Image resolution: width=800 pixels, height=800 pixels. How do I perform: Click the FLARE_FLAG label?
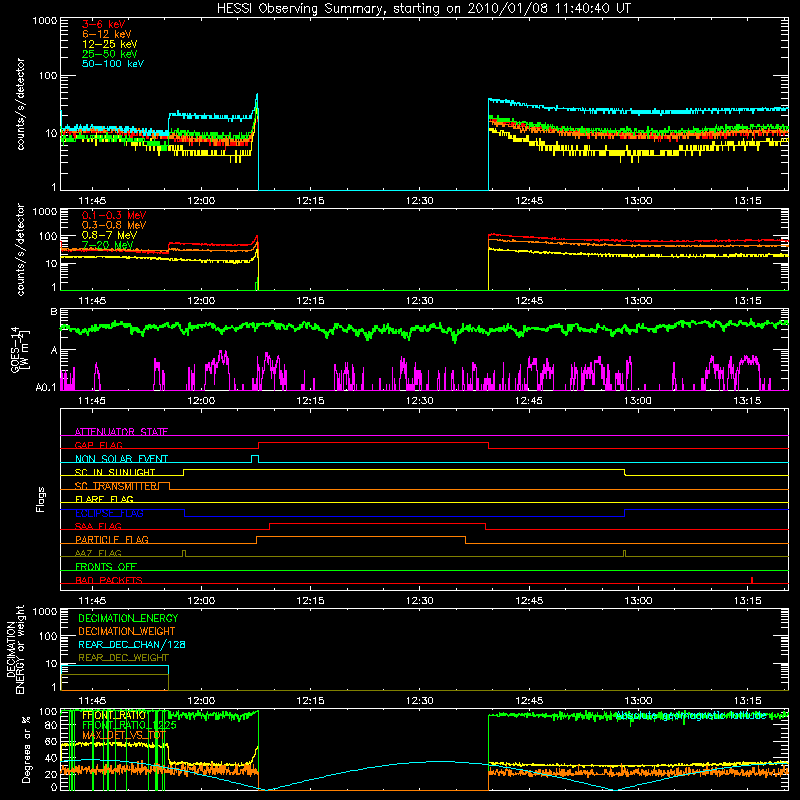[104, 499]
